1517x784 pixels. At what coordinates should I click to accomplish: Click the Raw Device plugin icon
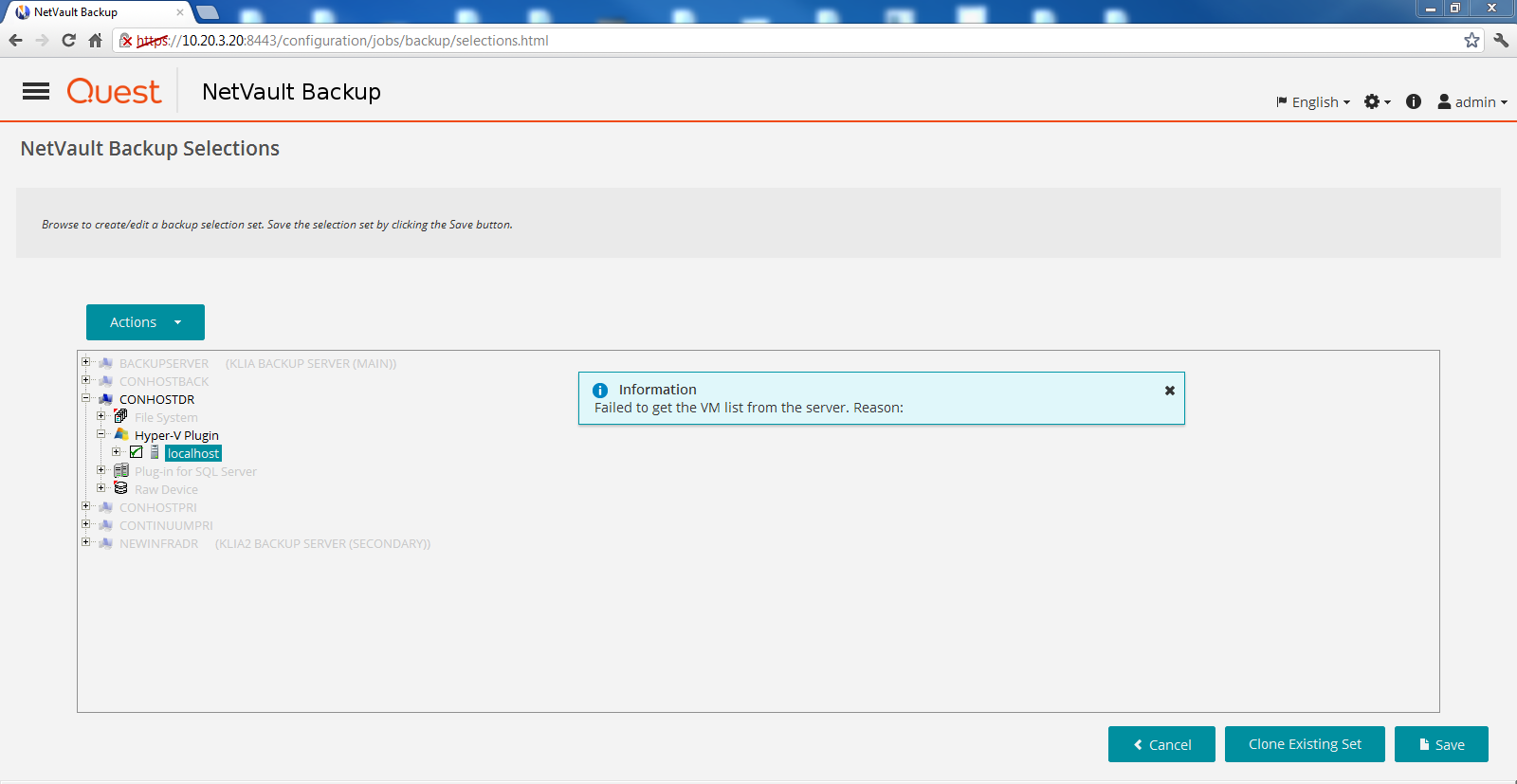click(x=120, y=488)
